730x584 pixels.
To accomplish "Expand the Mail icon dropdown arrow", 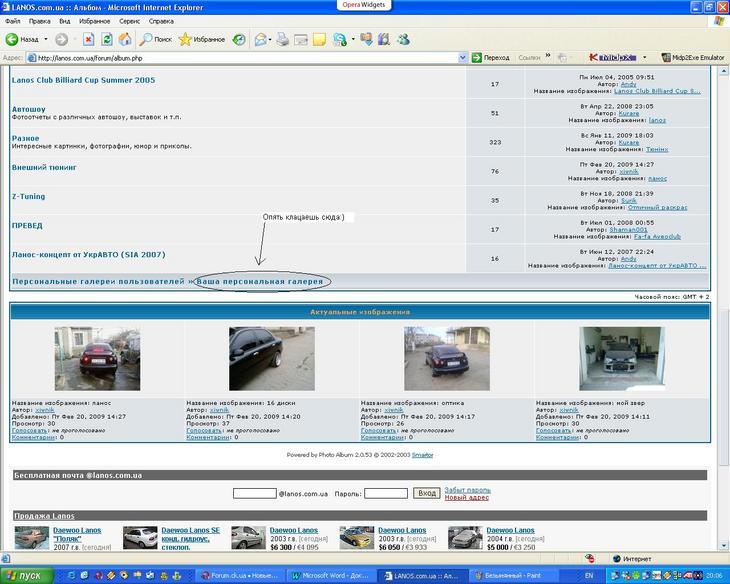I will pos(270,39).
